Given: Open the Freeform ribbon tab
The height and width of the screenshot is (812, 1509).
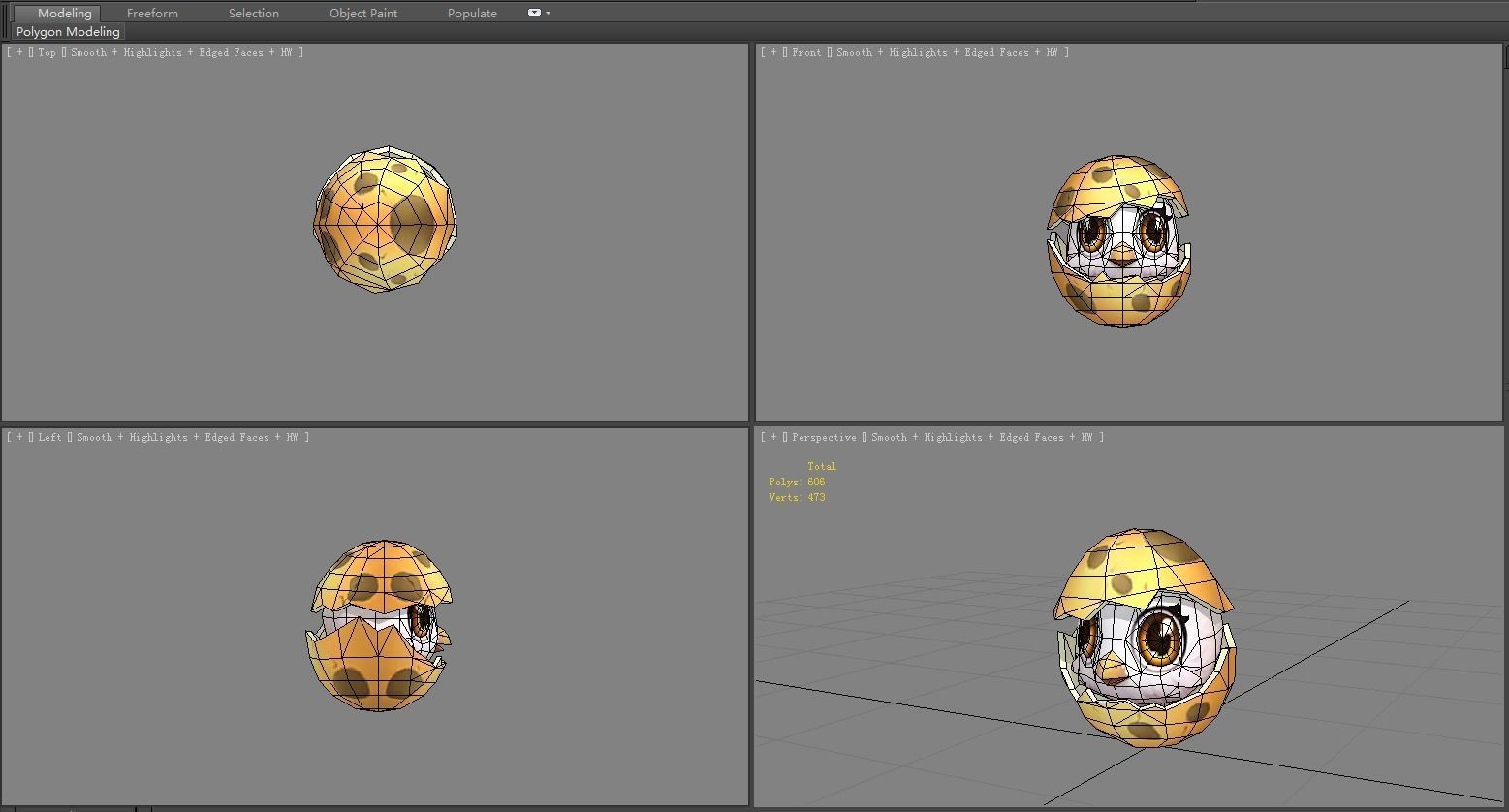Looking at the screenshot, I should tap(152, 13).
